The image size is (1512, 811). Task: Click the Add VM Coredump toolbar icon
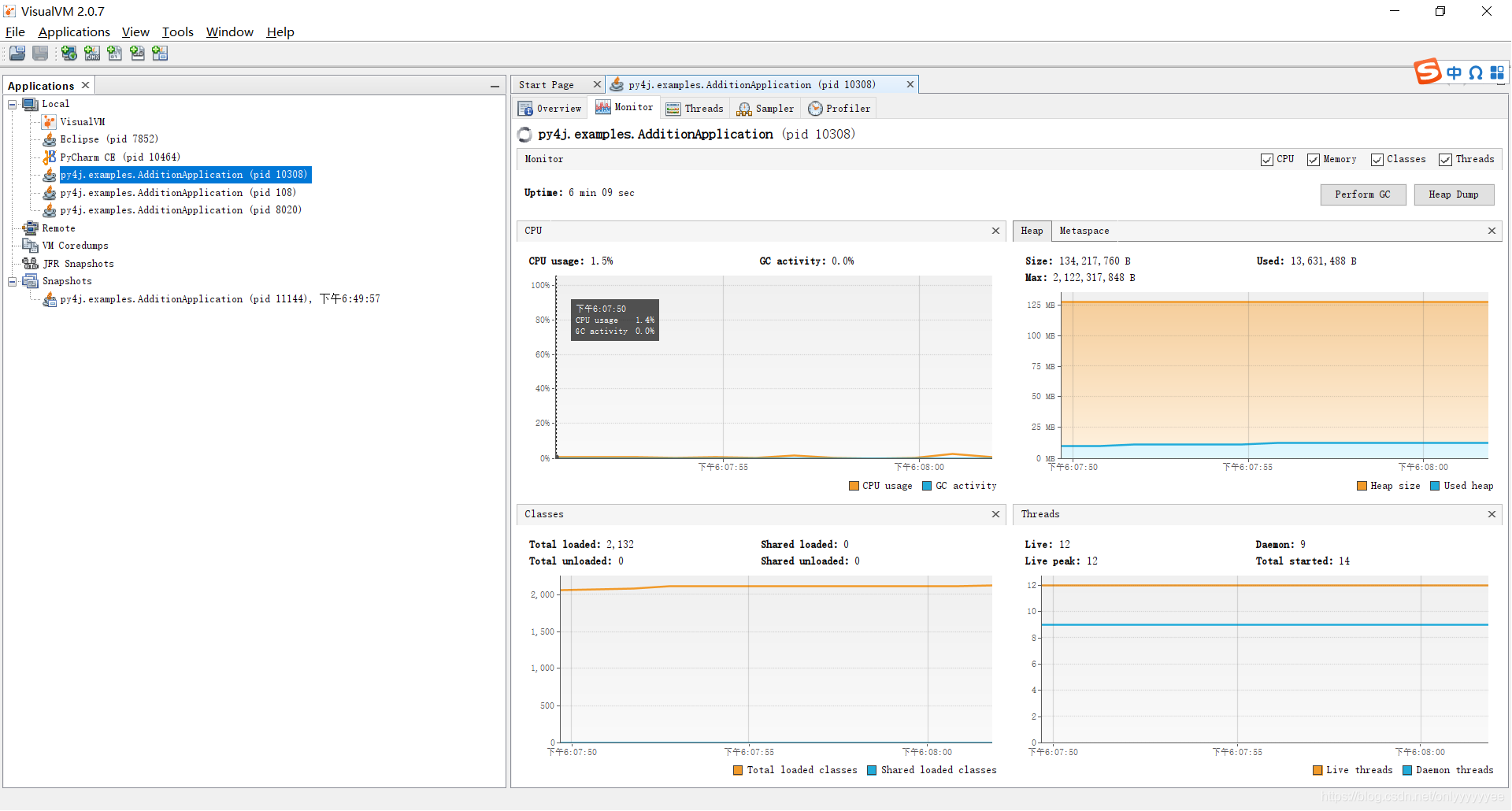click(x=115, y=53)
